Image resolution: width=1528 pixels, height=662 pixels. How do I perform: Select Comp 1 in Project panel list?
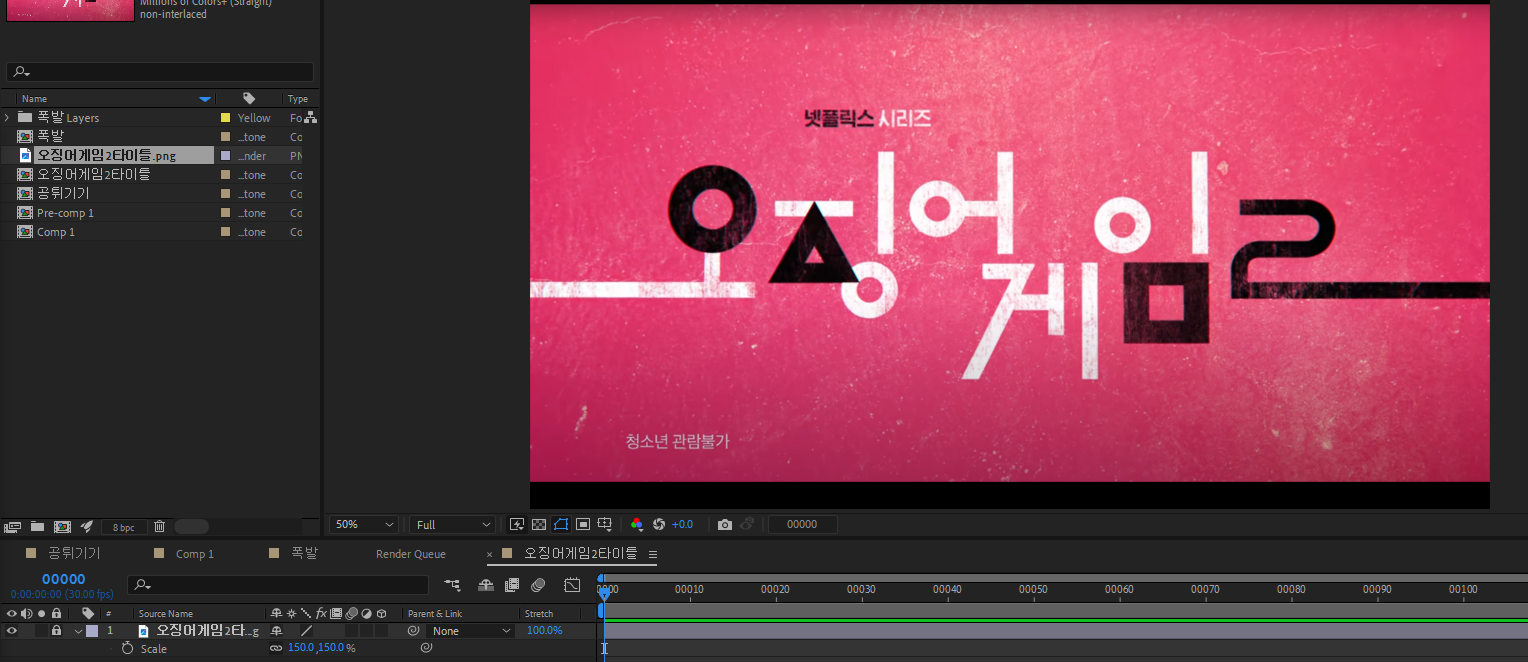[x=56, y=232]
